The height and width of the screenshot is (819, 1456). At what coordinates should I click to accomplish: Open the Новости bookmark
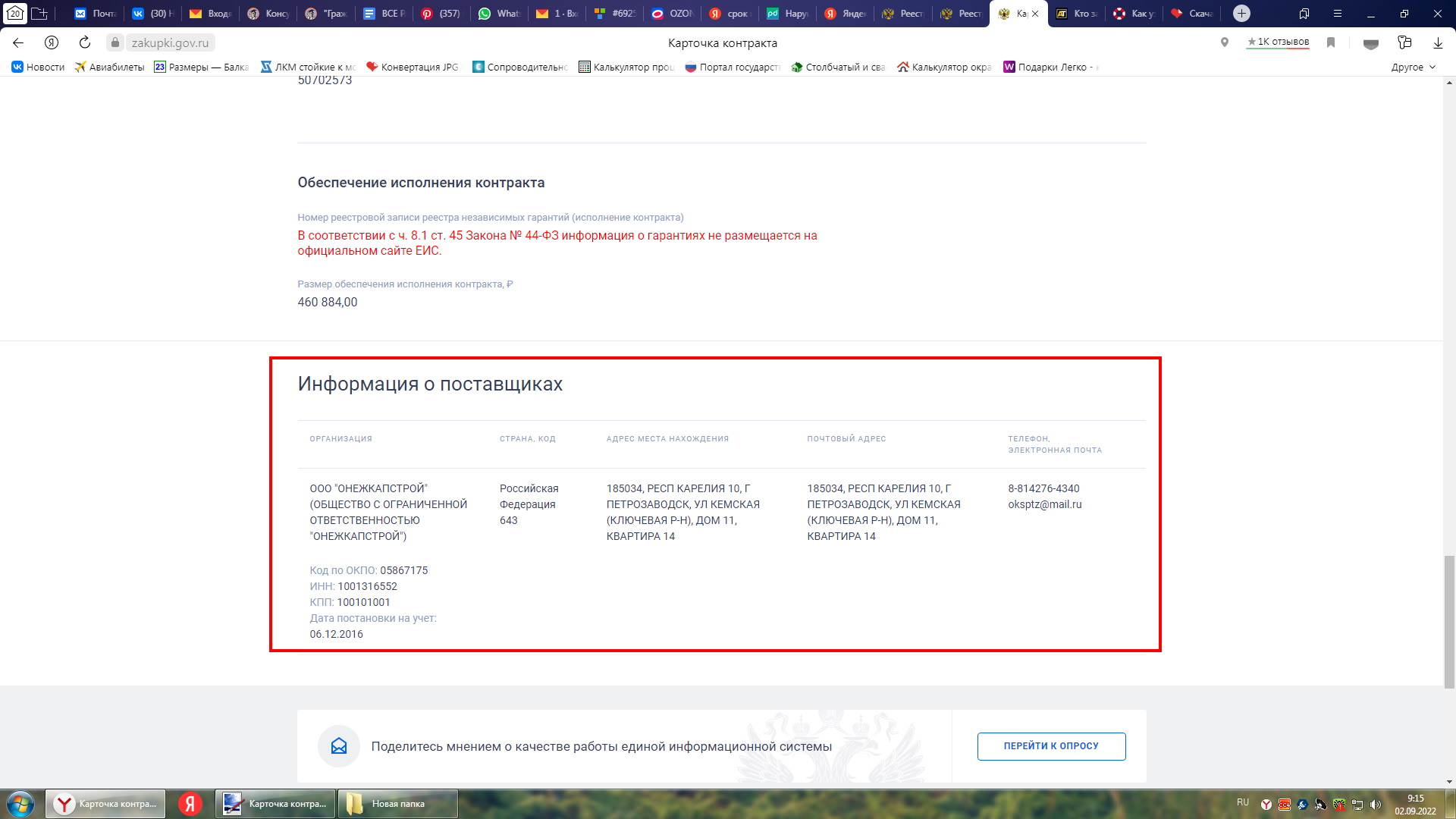click(38, 67)
